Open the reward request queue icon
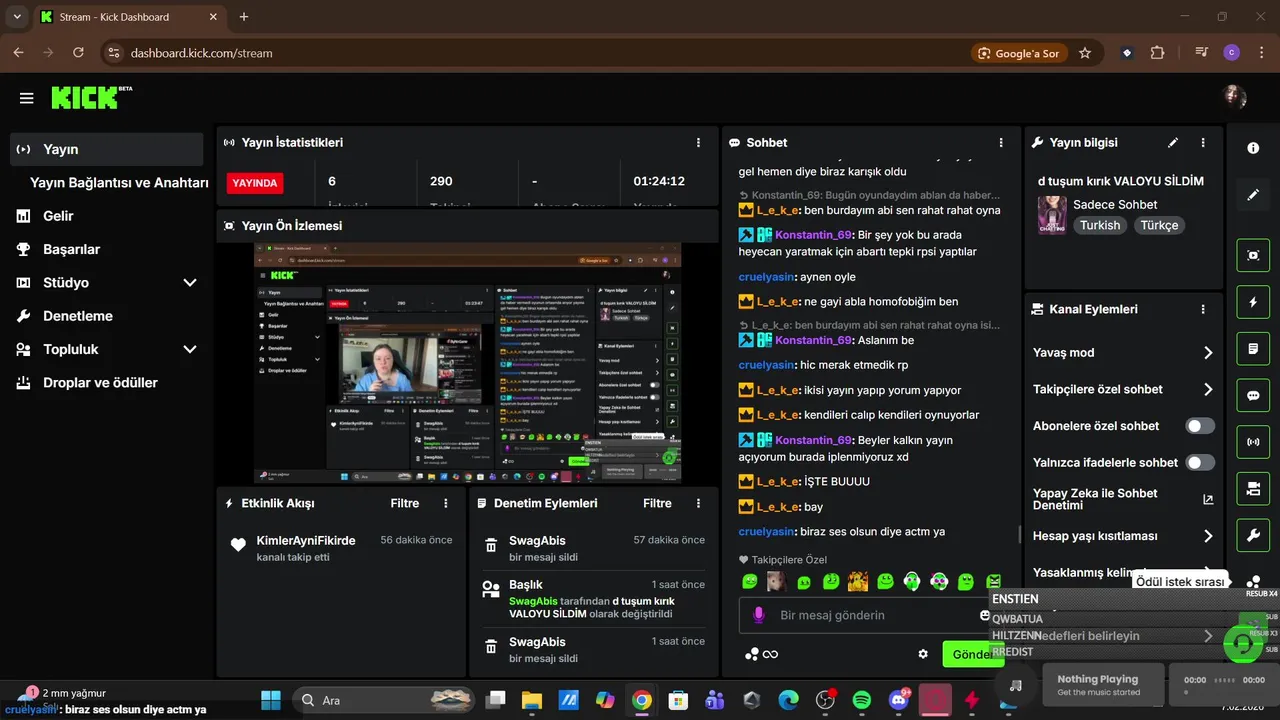1280x720 pixels. (x=1253, y=581)
